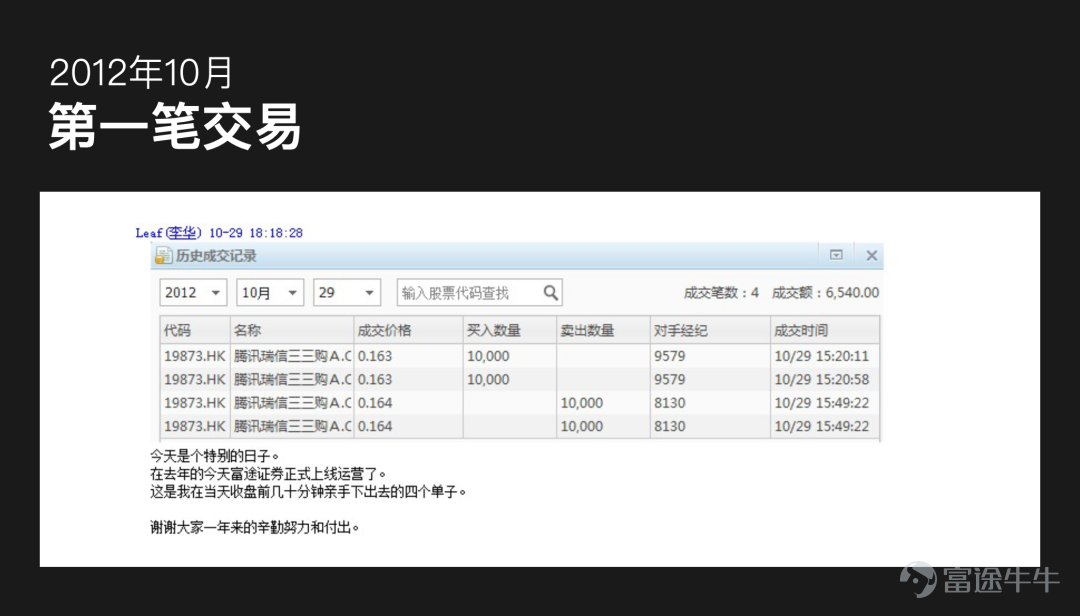
Task: Click the Leaf (李华) sender name
Action: pos(169,233)
